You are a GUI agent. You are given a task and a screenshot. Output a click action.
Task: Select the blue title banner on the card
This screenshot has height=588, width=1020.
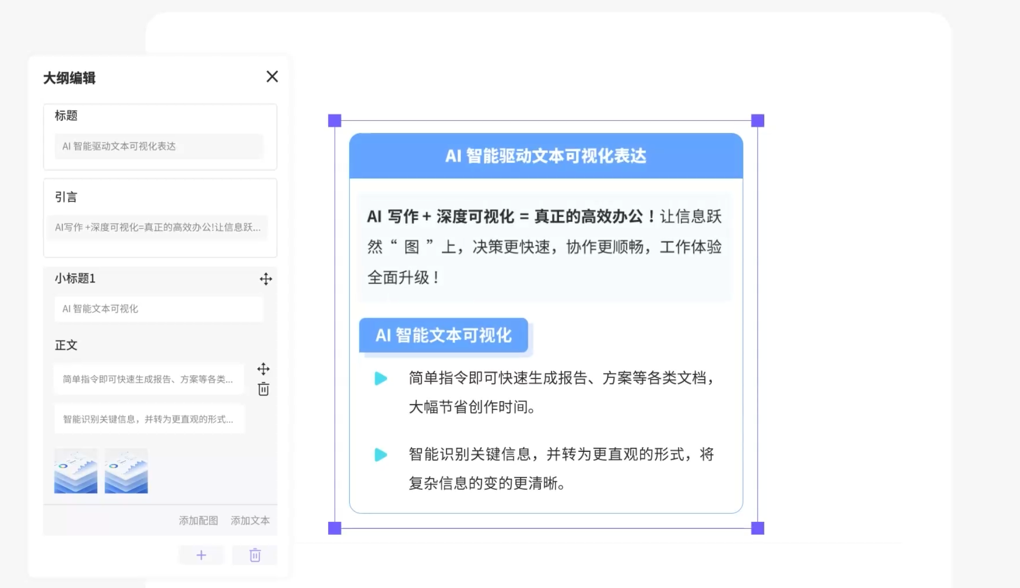point(546,156)
